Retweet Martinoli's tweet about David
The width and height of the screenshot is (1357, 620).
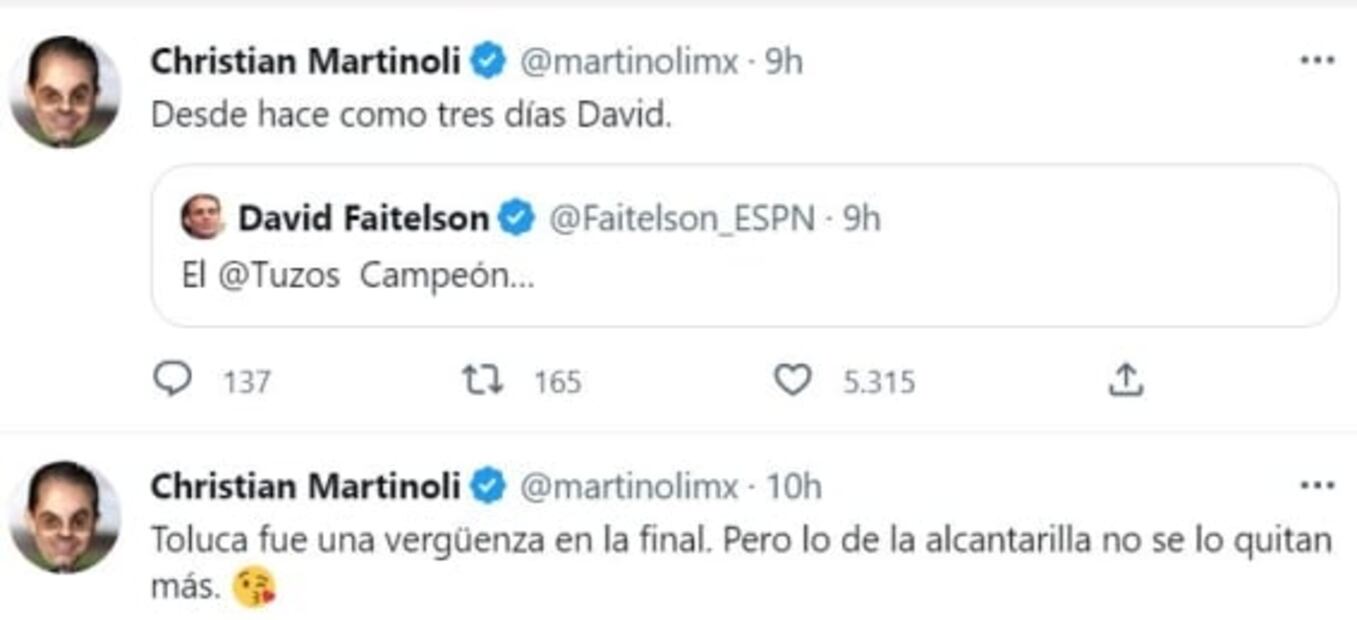tap(483, 380)
